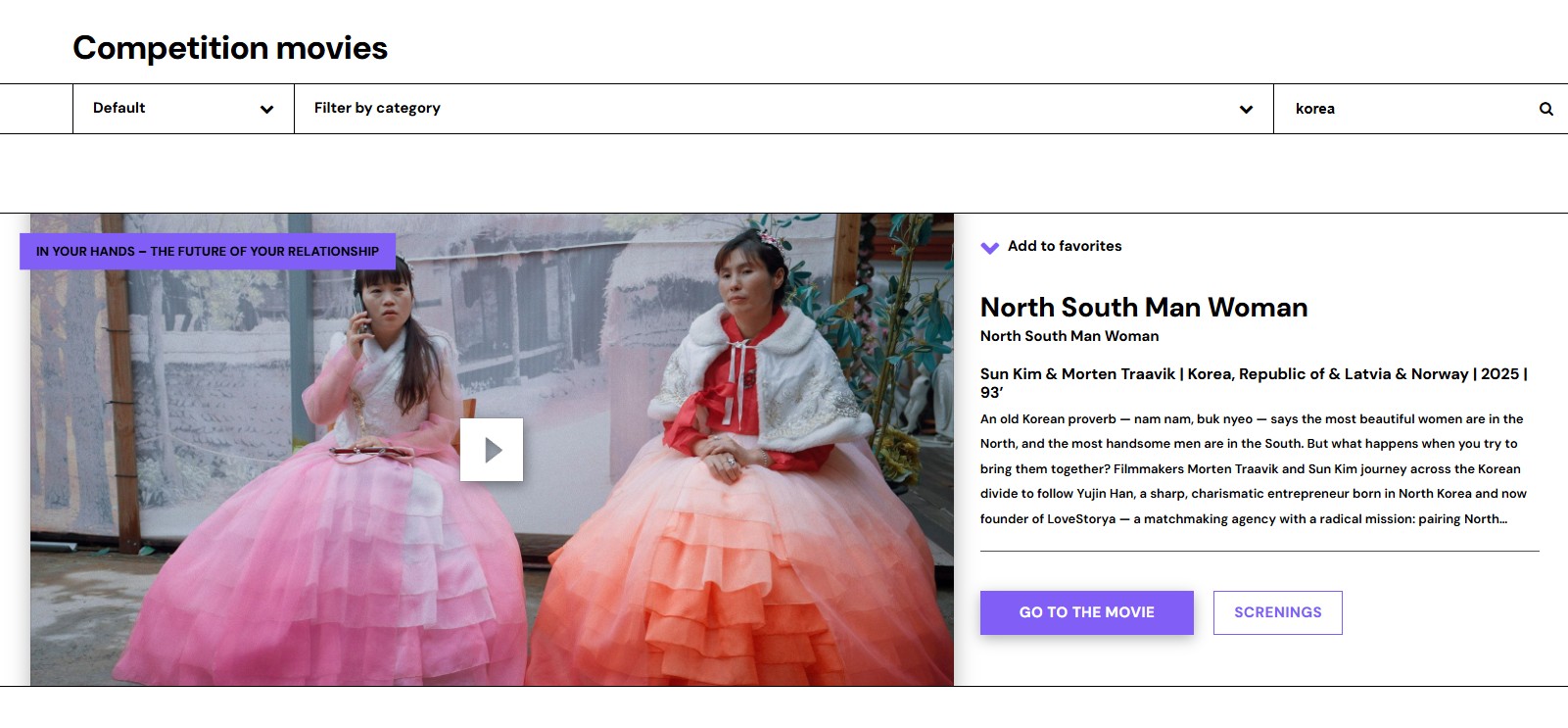Open the SCREENINGS button
The width and height of the screenshot is (1568, 728).
click(x=1277, y=612)
